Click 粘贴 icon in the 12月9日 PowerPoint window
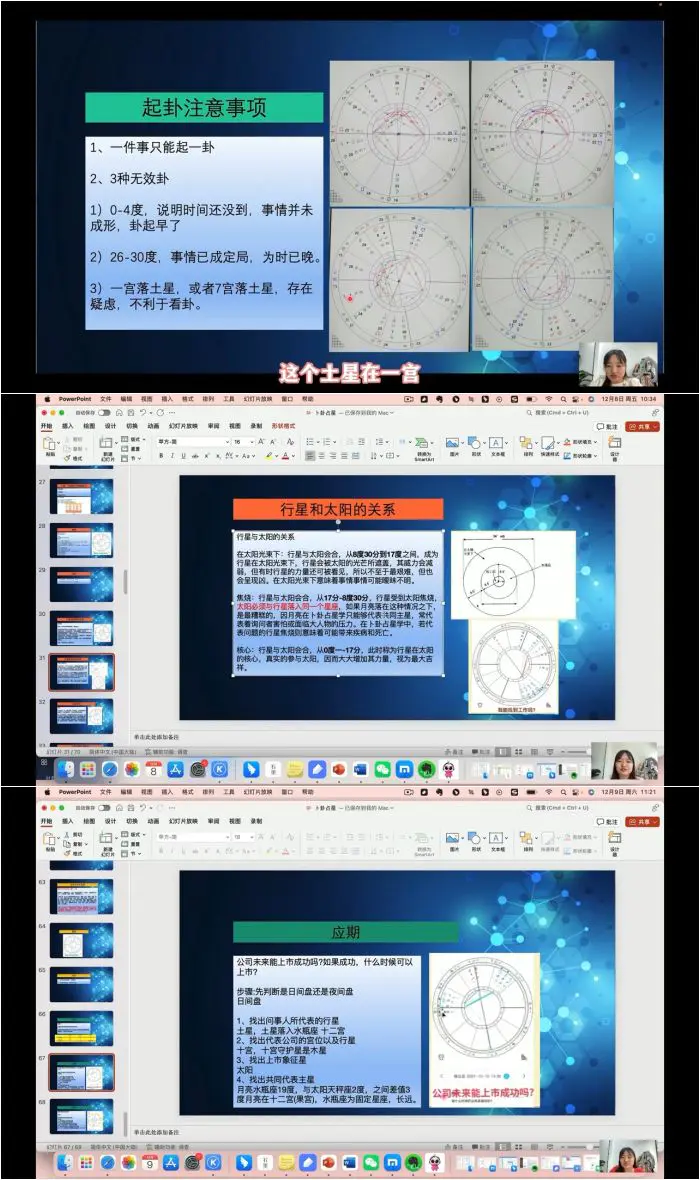700x1180 pixels. pos(50,839)
